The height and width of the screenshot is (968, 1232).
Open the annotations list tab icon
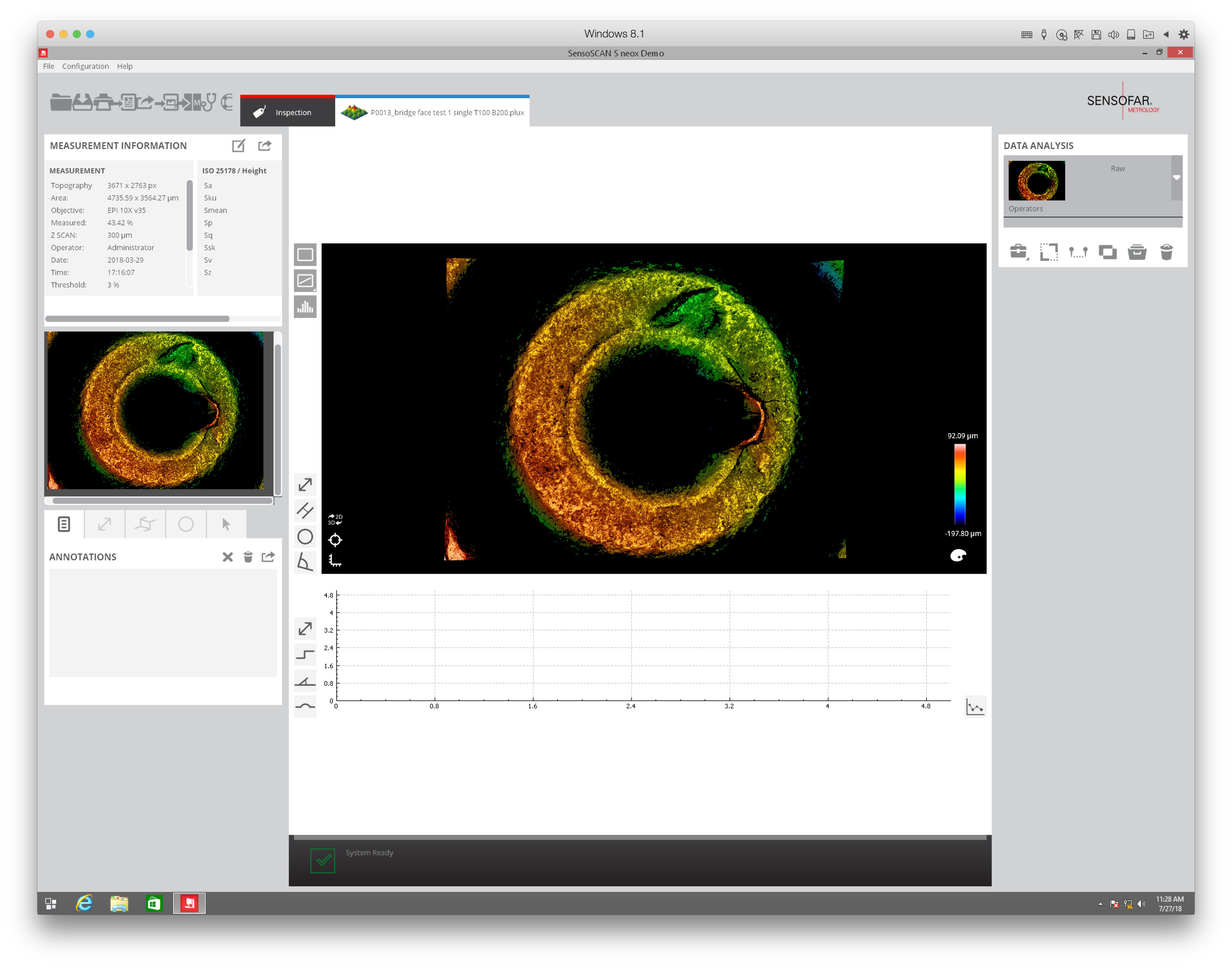(x=64, y=524)
